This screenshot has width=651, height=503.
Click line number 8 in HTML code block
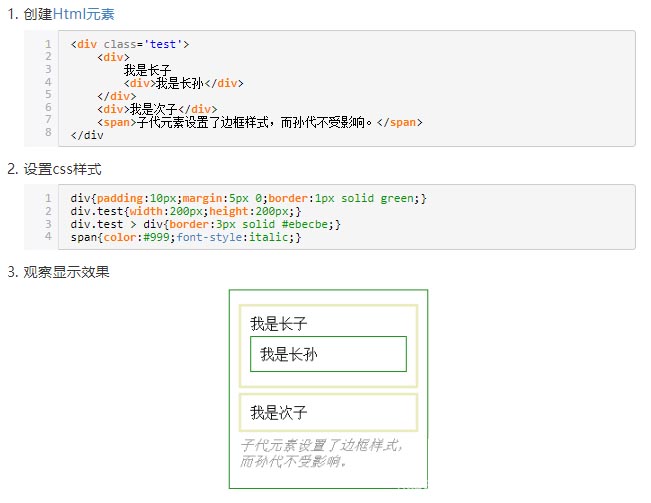(48, 131)
